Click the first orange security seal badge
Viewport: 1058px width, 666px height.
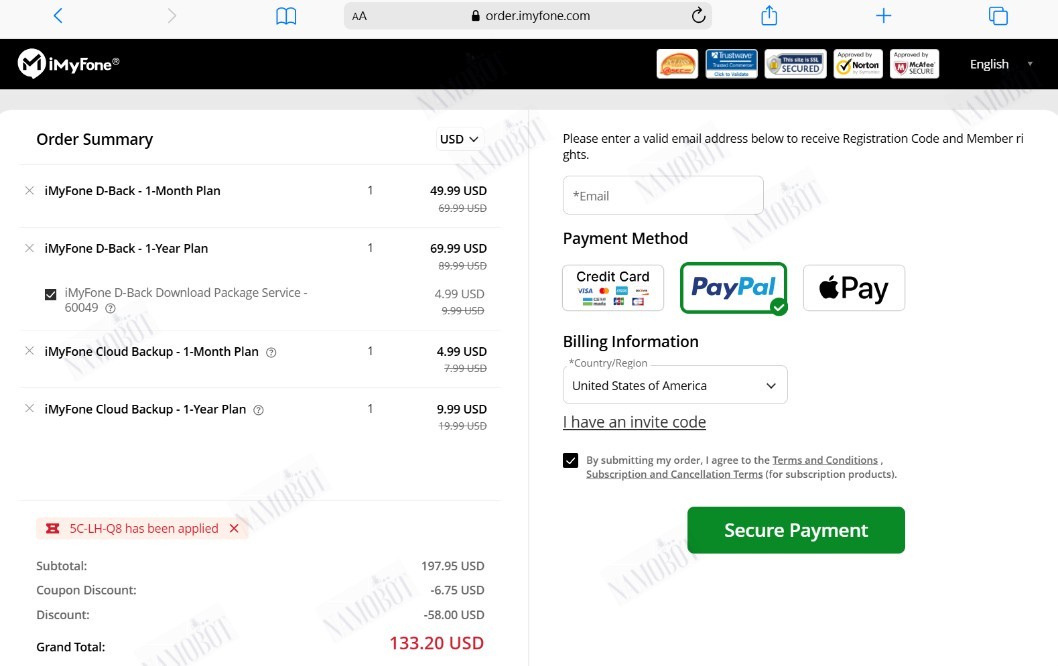pos(677,64)
